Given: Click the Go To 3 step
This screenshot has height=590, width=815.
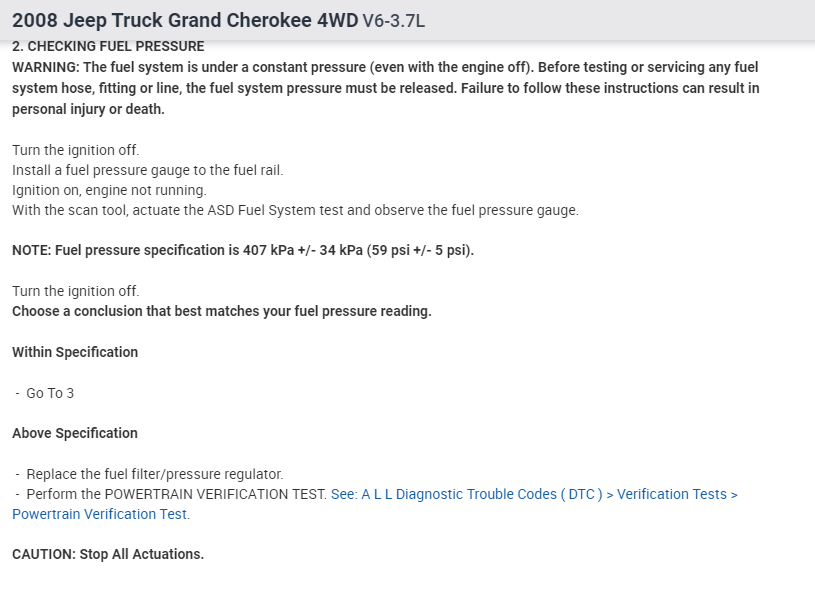Looking at the screenshot, I should click(x=50, y=393).
